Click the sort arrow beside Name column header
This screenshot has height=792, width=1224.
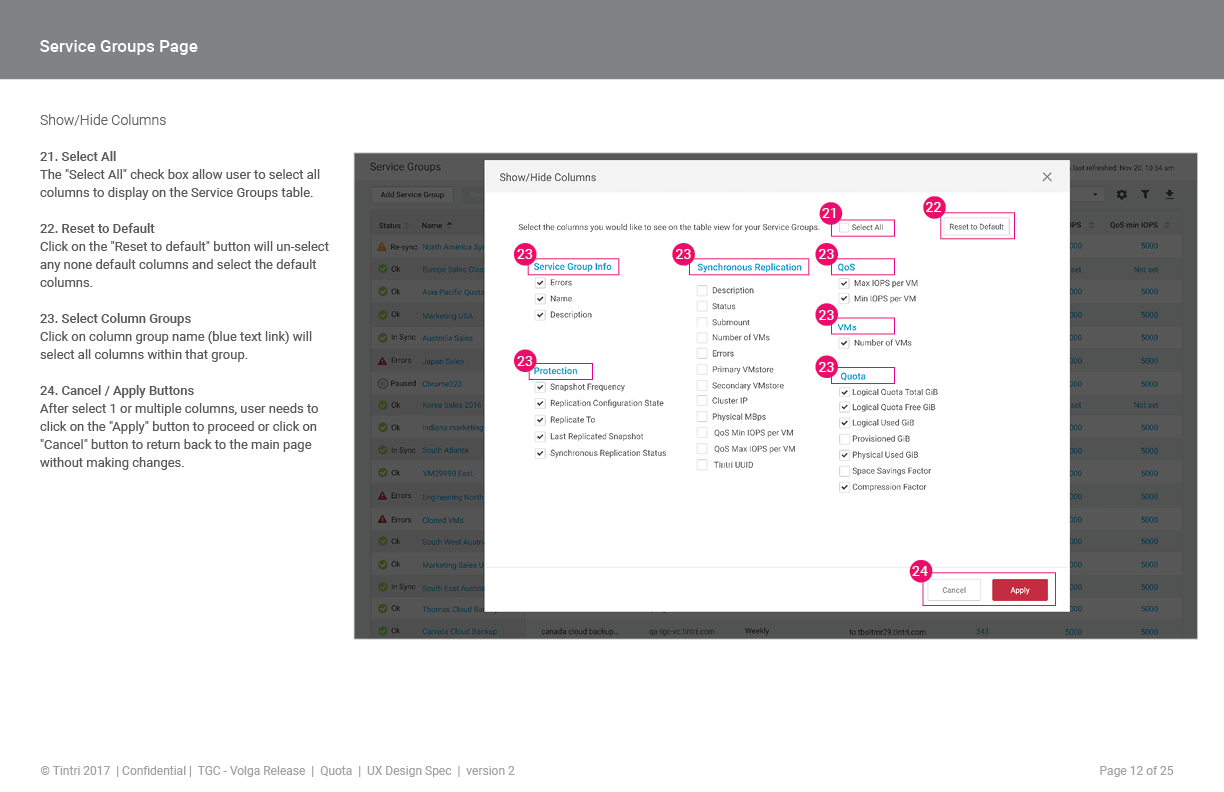449,225
